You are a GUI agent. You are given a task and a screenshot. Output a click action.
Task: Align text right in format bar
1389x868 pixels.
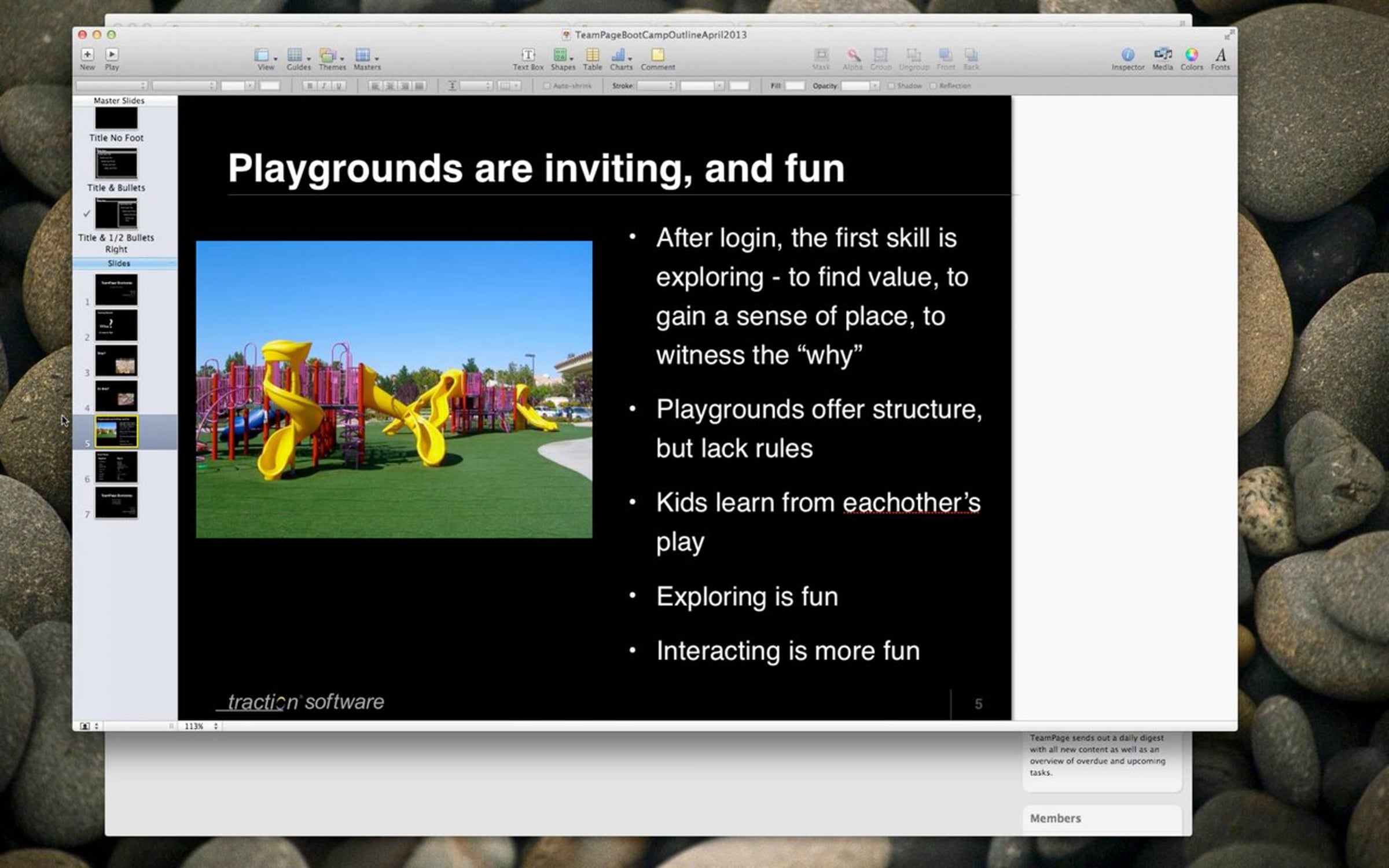[x=405, y=86]
